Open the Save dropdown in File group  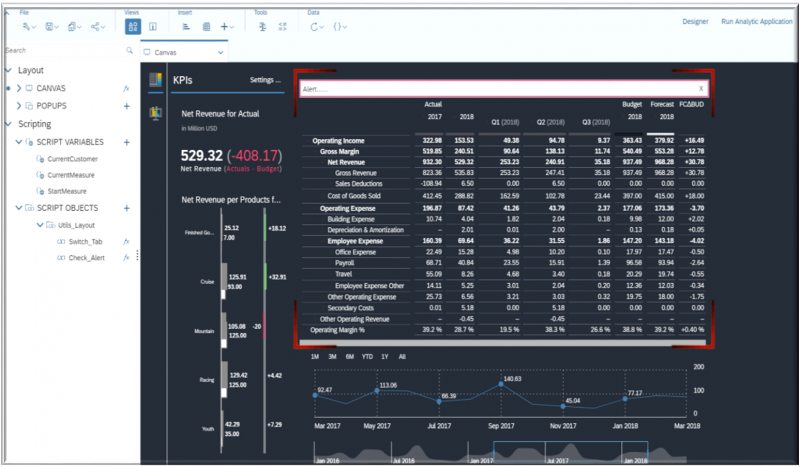tap(52, 27)
